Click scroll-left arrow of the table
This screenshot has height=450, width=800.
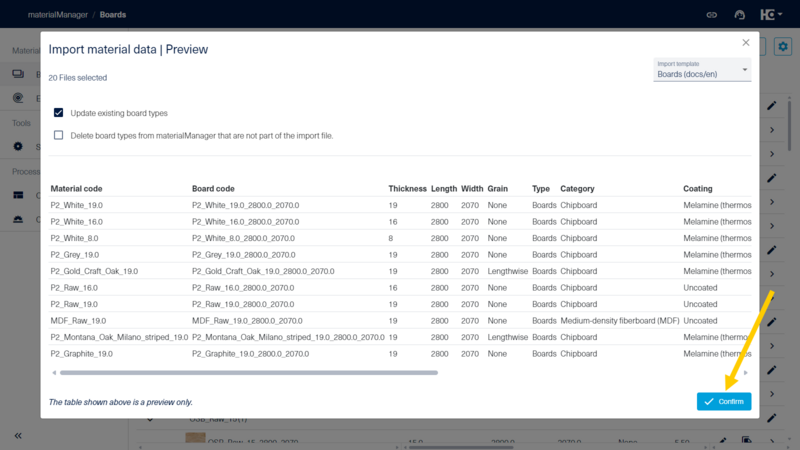pyautogui.click(x=53, y=373)
